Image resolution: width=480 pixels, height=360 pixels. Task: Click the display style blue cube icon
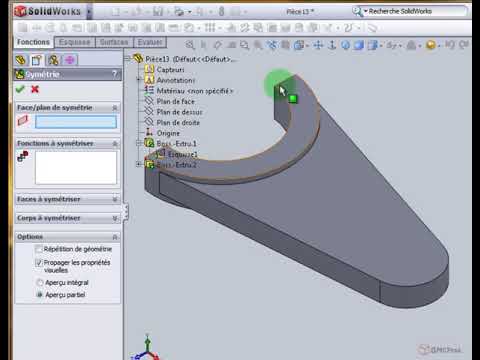pyautogui.click(x=359, y=44)
